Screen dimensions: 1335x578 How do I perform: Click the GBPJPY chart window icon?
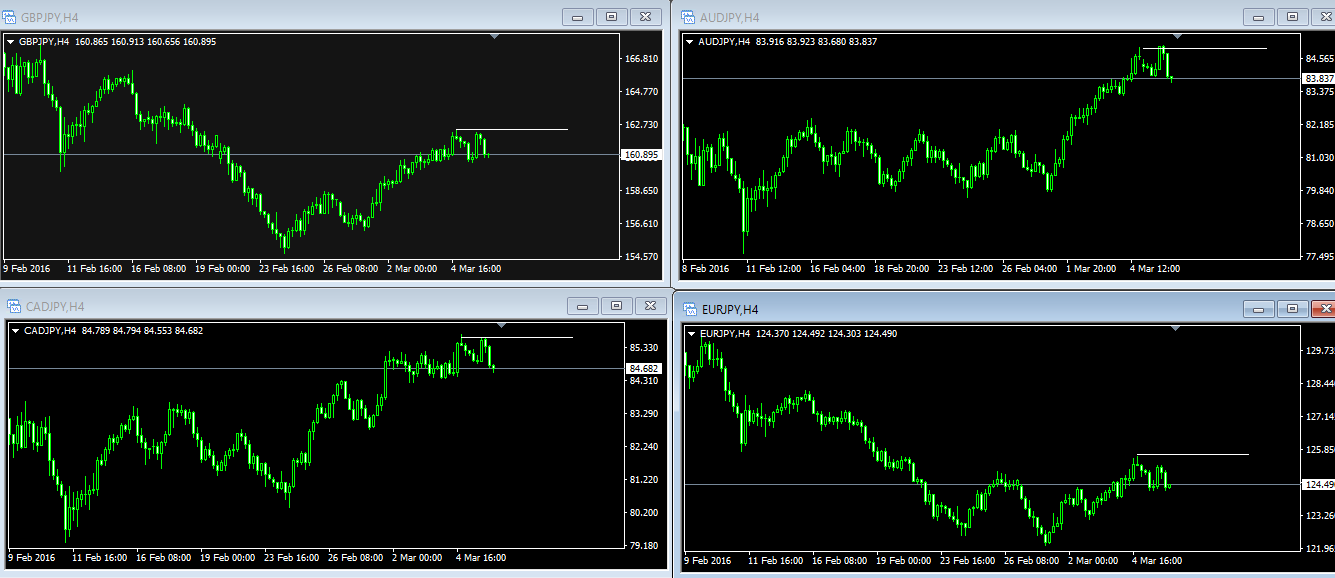point(11,17)
